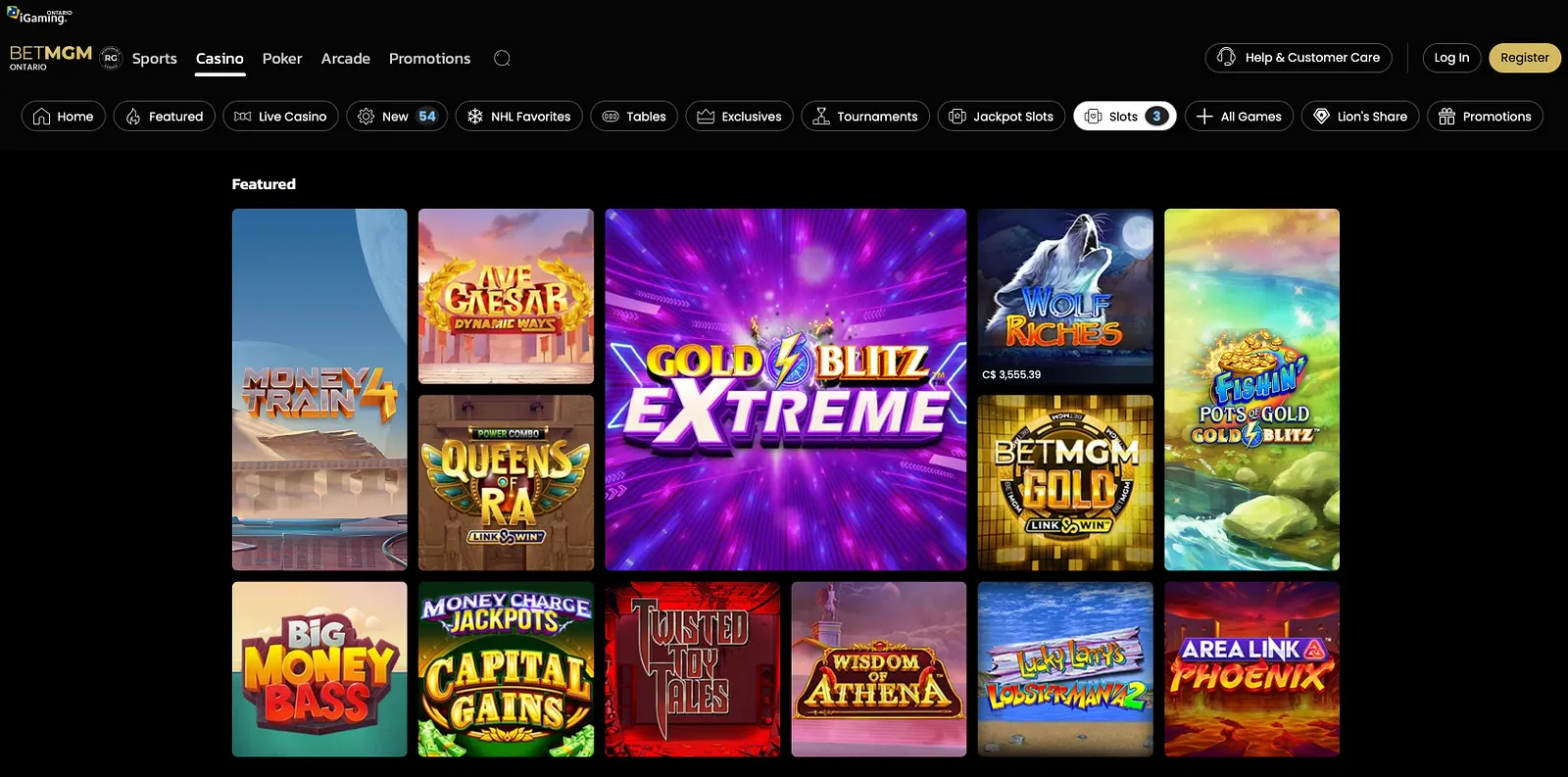Show All Games with plus icon
The image size is (1568, 777).
point(1239,117)
